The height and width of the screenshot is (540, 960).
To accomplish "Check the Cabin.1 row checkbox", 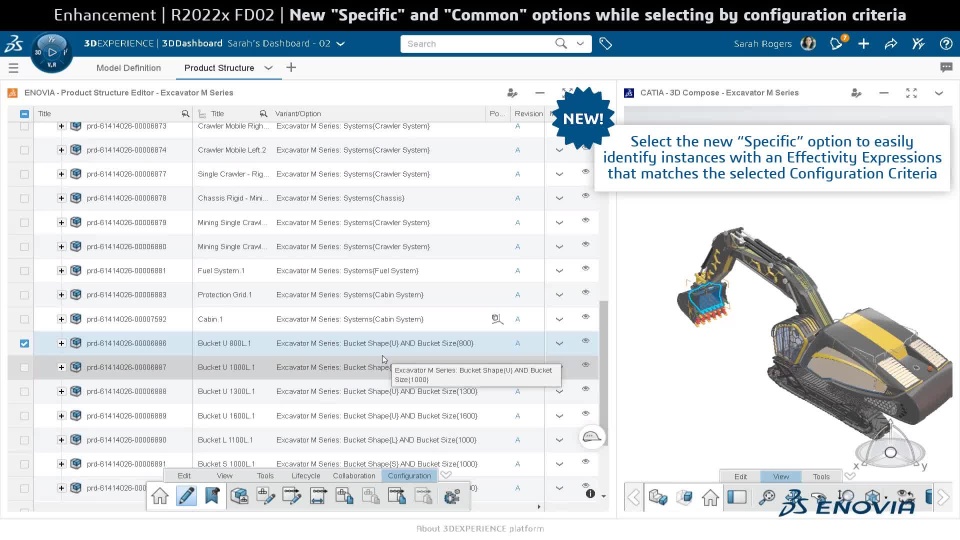I will (x=24, y=319).
